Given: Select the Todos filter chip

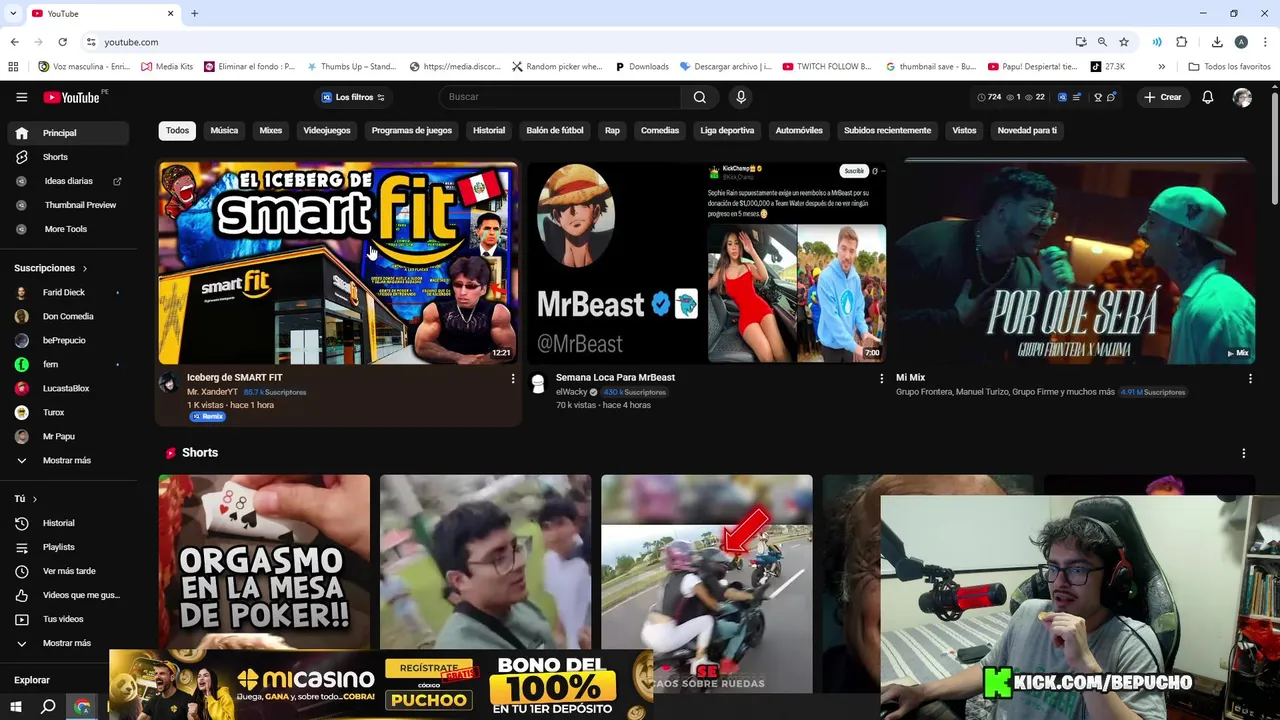Looking at the screenshot, I should tap(177, 131).
